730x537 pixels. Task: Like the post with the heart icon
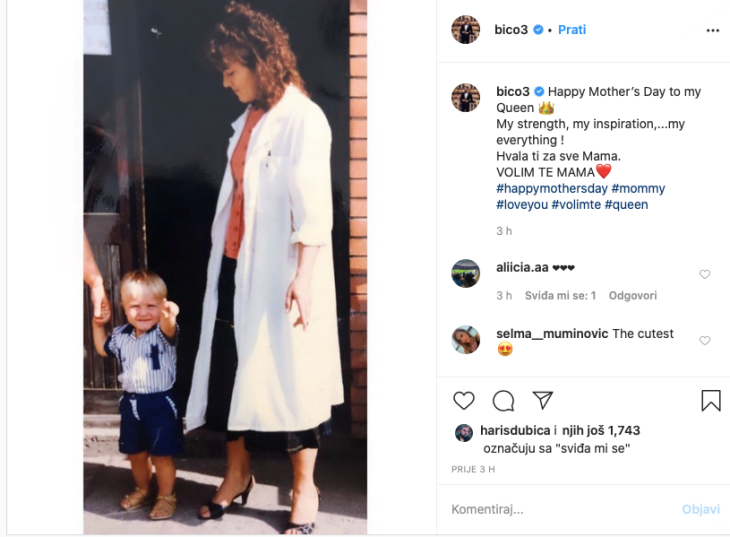[464, 401]
